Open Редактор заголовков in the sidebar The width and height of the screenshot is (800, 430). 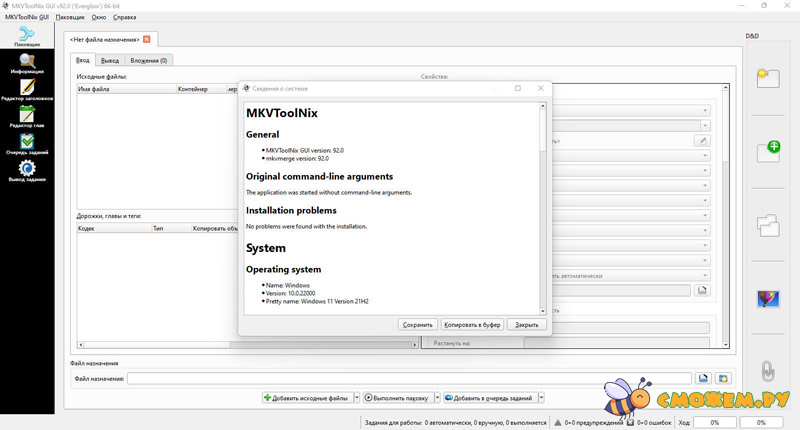point(27,90)
